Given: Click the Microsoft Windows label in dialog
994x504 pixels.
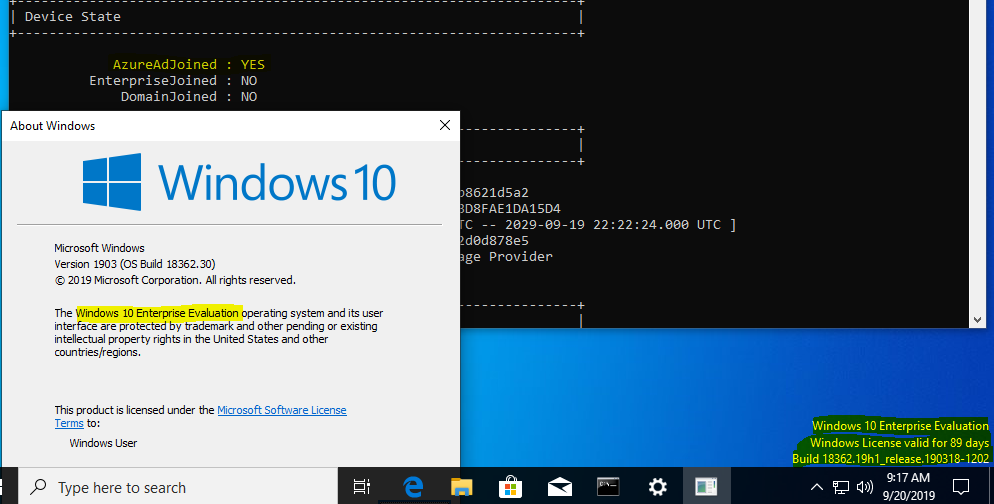Looking at the screenshot, I should (x=100, y=248).
